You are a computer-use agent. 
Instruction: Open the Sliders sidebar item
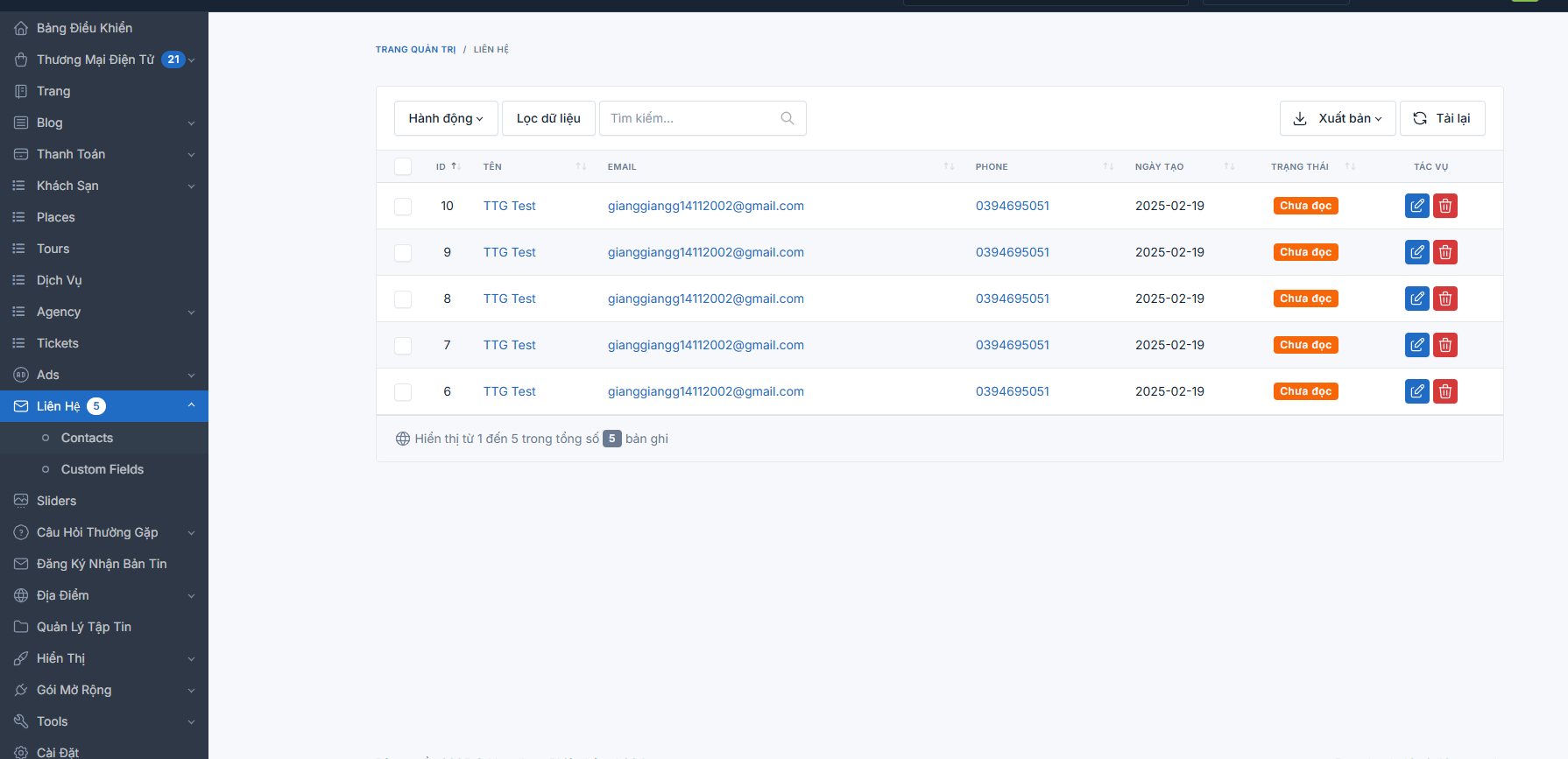[104, 501]
